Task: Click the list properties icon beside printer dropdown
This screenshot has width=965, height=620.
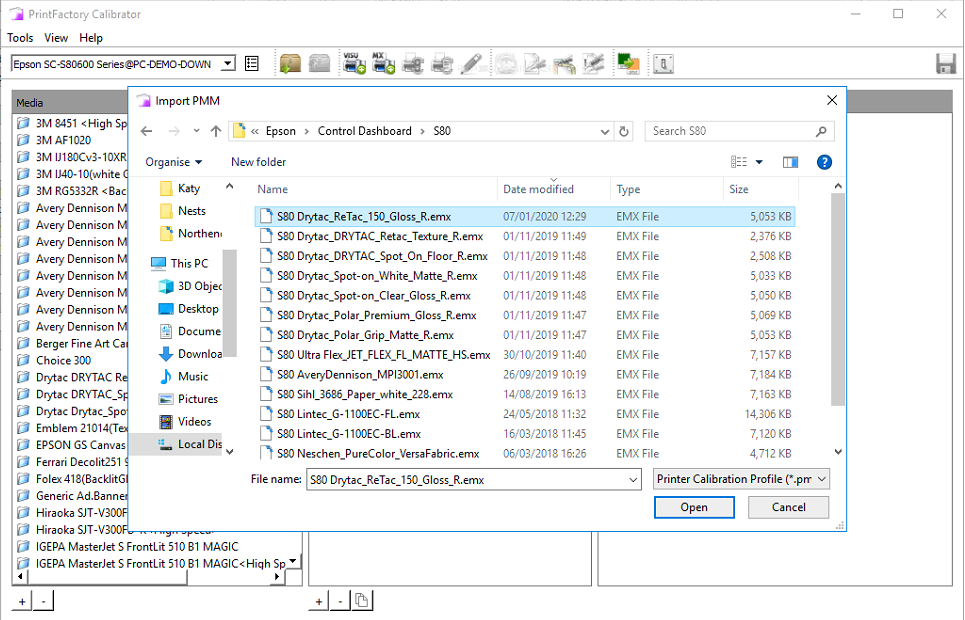Action: [252, 63]
